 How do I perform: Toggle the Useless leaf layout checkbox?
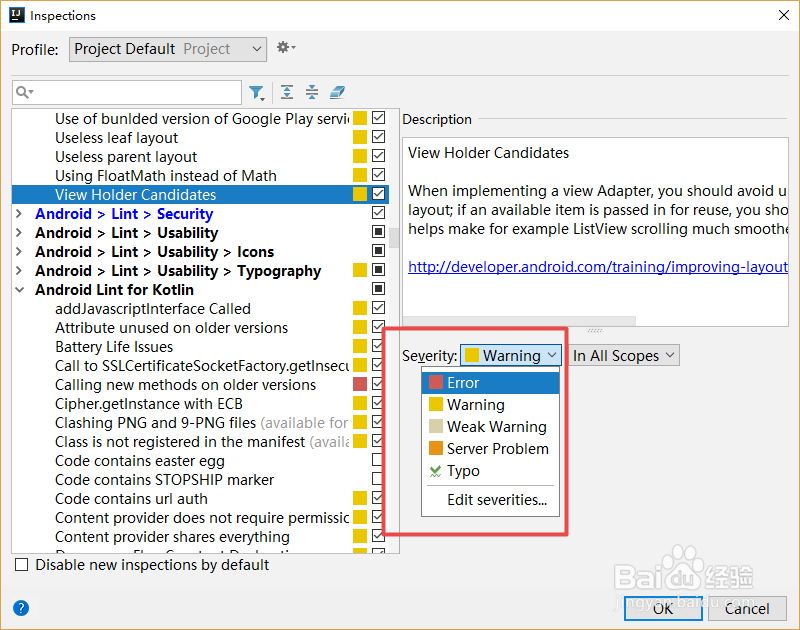(x=378, y=137)
